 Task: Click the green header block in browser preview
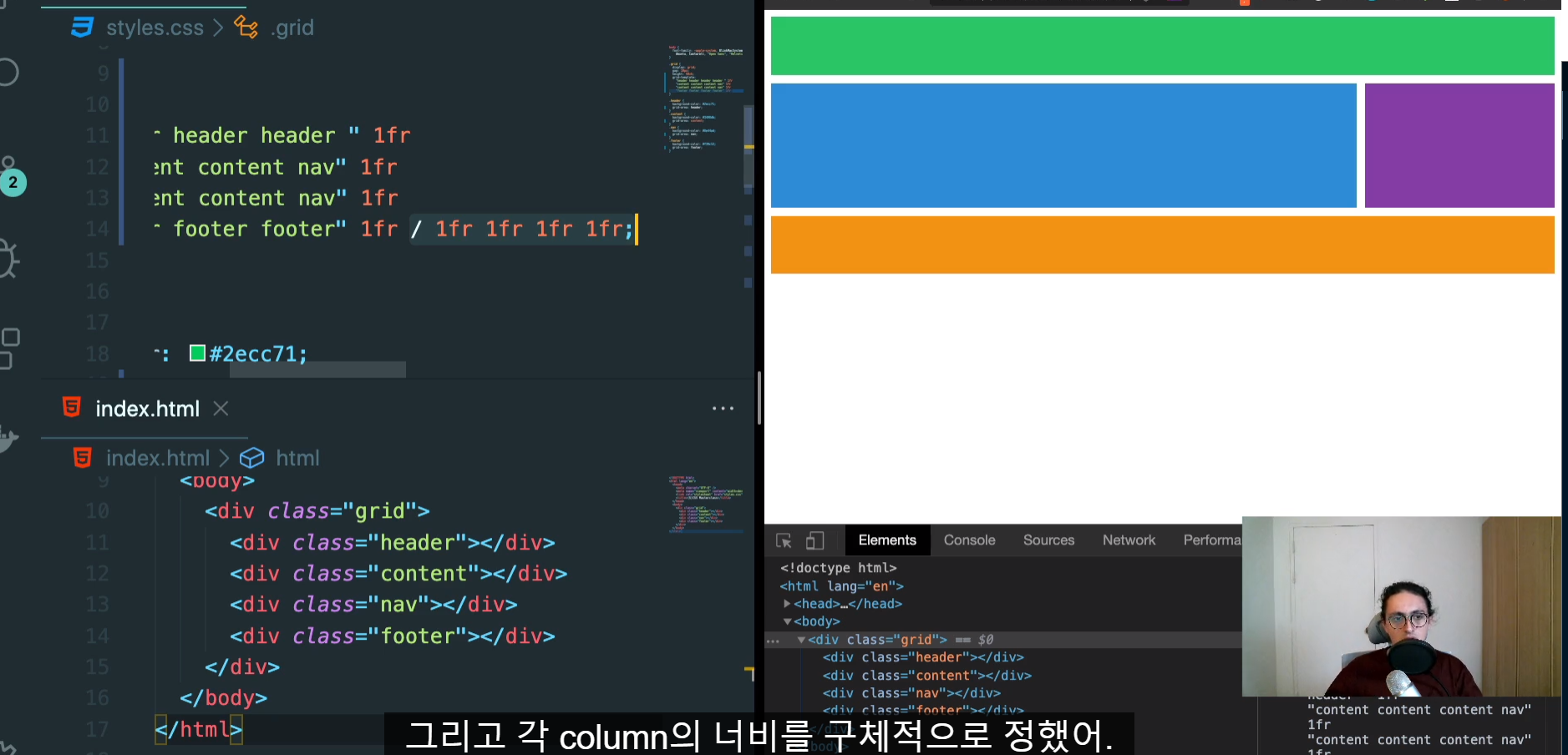[x=1162, y=46]
